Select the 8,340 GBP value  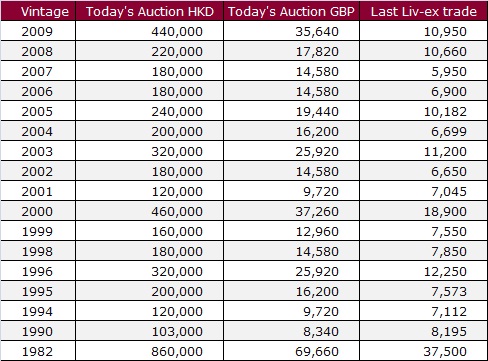tap(321, 331)
